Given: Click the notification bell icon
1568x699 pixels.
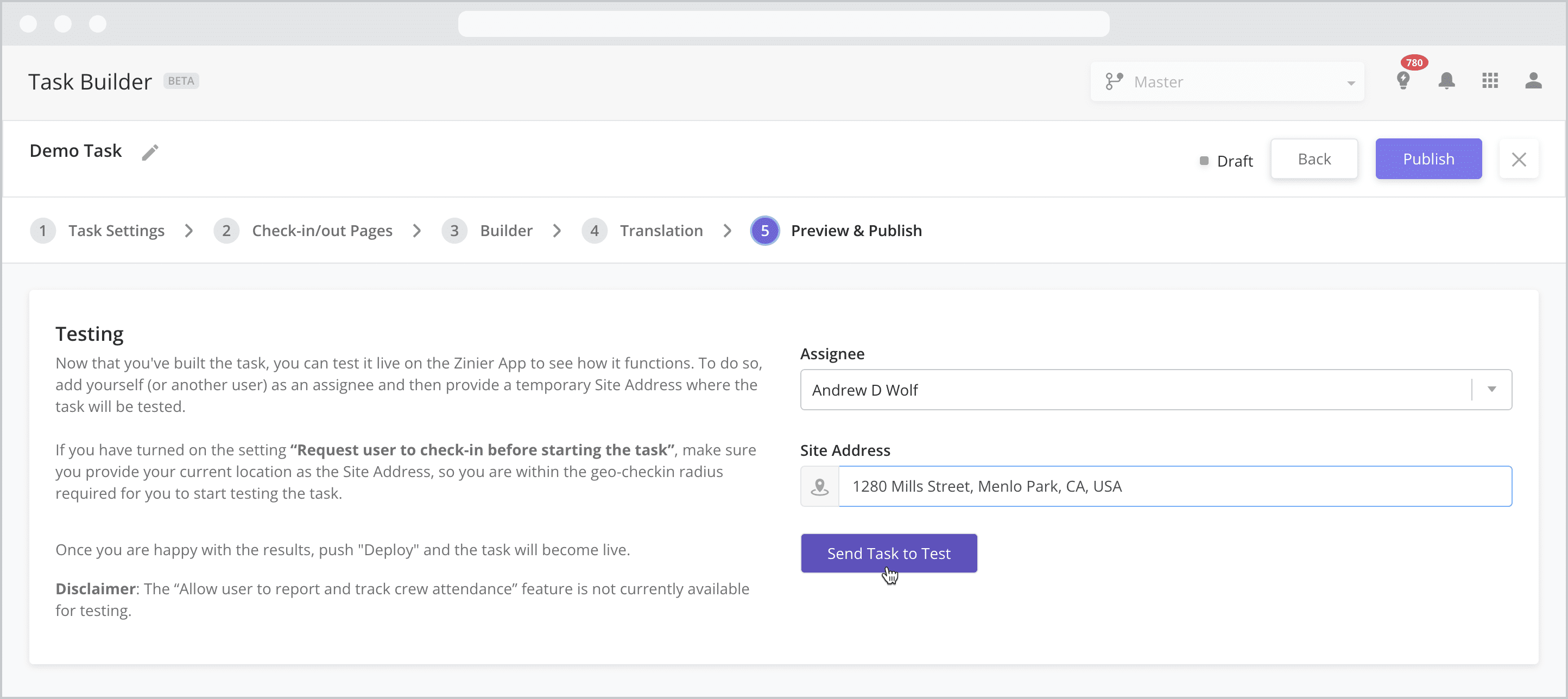Looking at the screenshot, I should pyautogui.click(x=1448, y=82).
